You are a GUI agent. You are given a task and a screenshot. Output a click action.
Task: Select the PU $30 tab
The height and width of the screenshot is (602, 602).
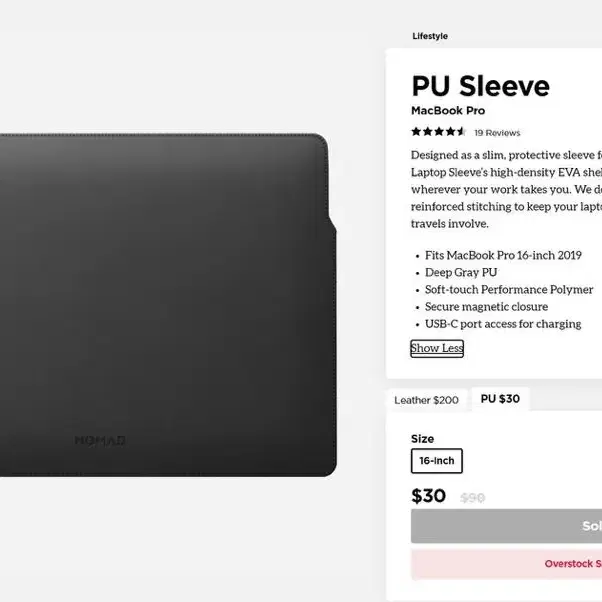(x=500, y=399)
